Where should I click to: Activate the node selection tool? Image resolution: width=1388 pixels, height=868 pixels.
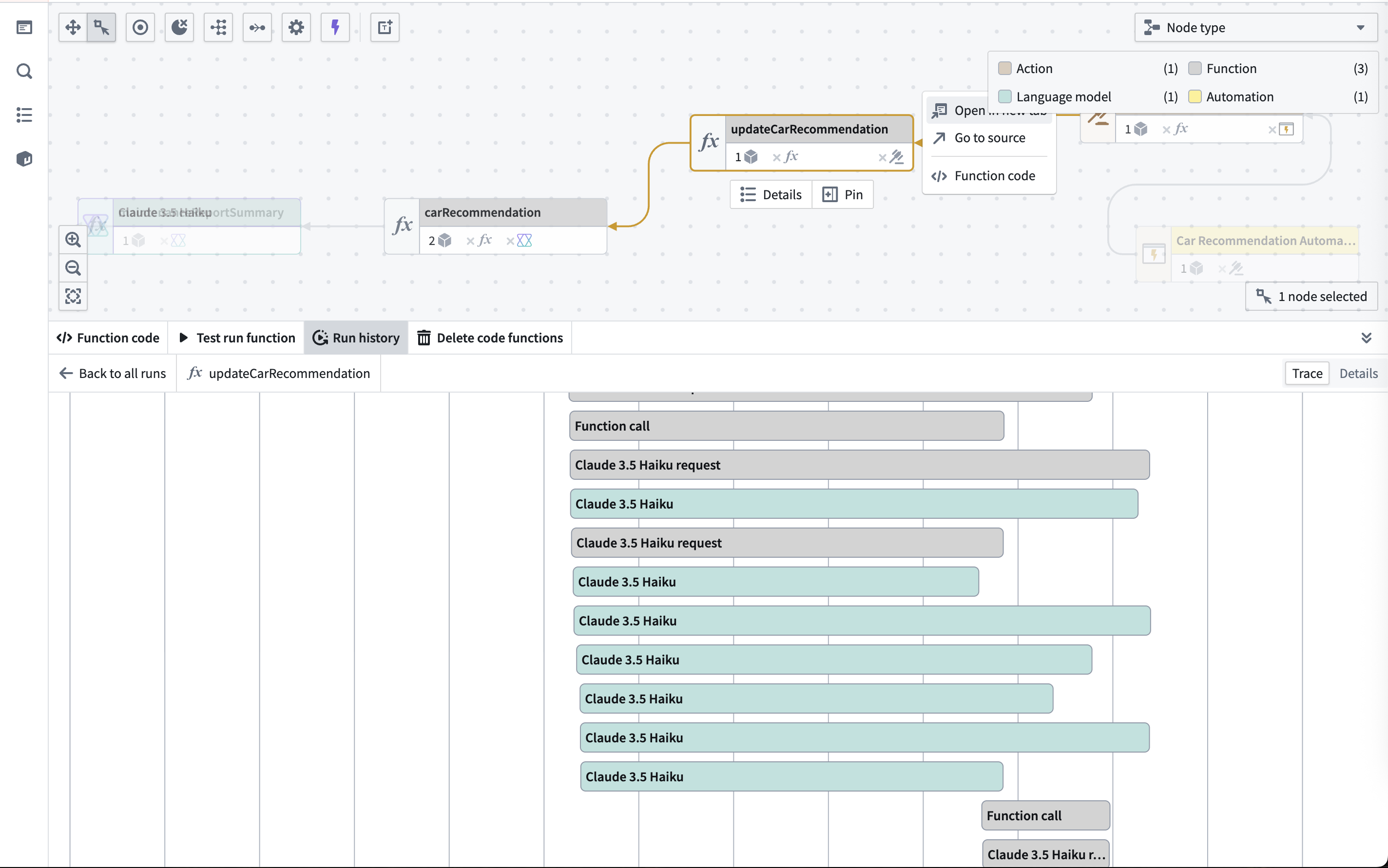pyautogui.click(x=101, y=27)
